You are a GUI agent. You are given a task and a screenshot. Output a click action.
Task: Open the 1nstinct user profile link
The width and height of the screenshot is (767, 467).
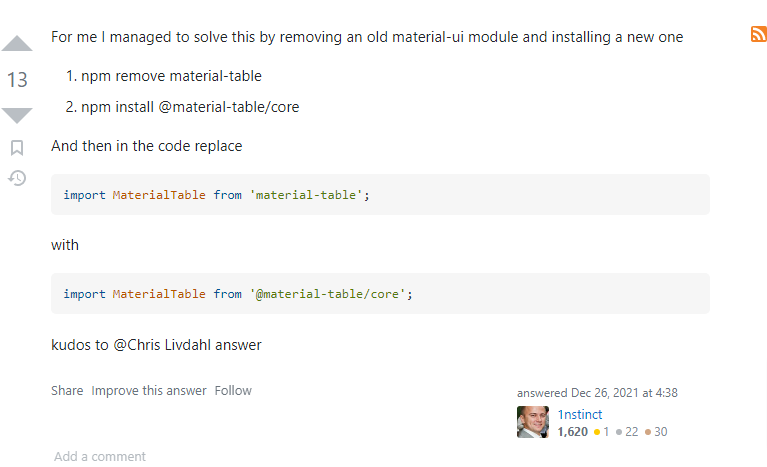click(x=580, y=414)
